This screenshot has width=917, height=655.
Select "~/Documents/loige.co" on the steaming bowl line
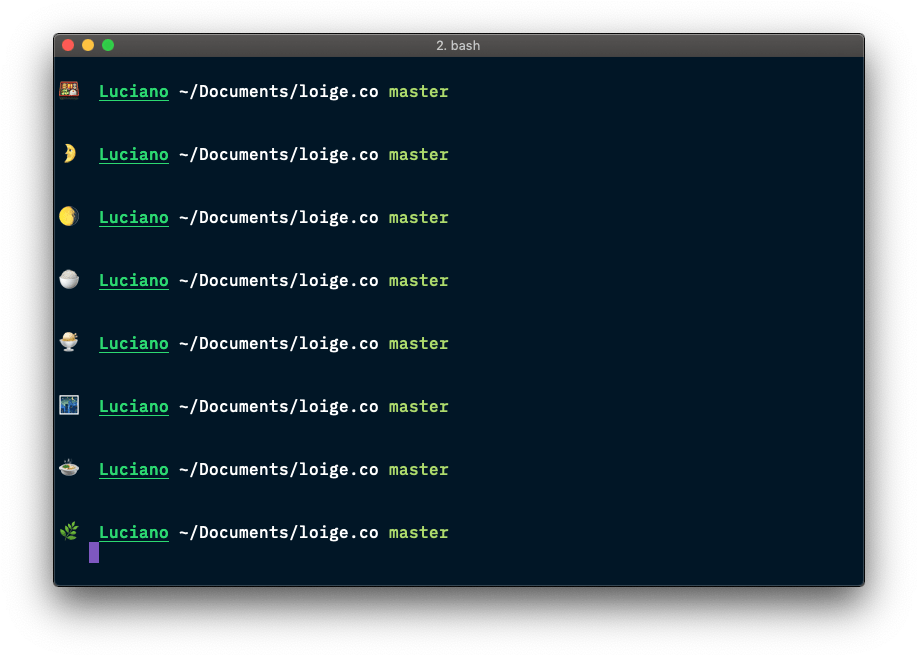click(279, 470)
